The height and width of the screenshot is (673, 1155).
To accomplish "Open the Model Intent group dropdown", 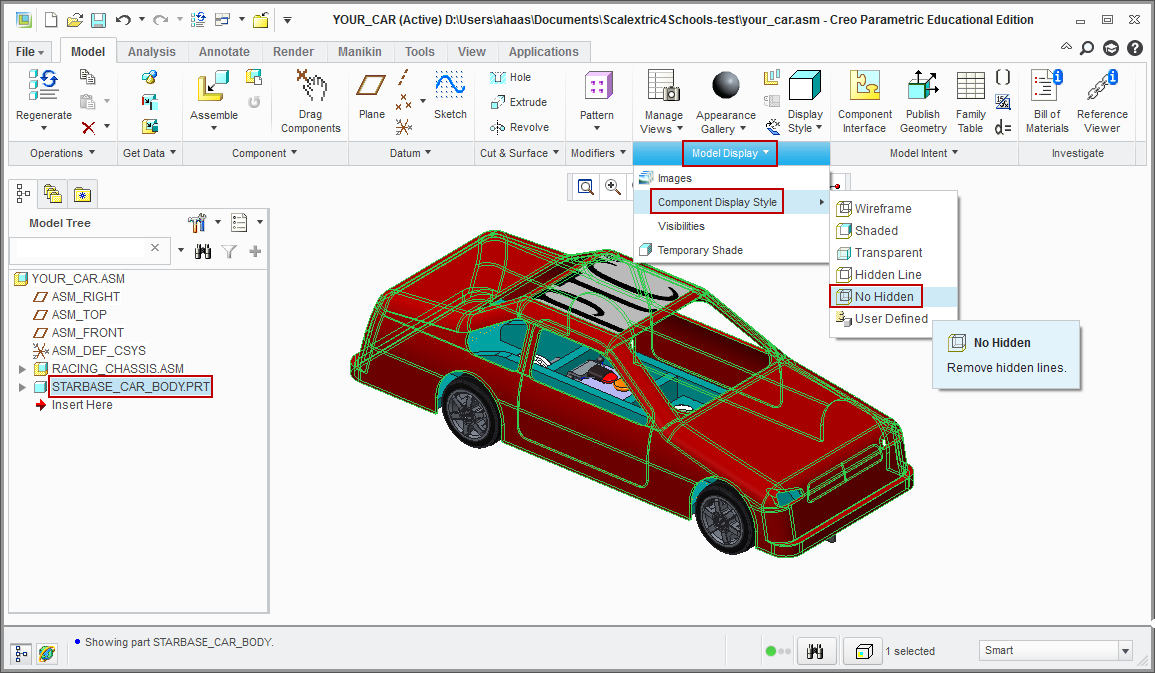I will pos(924,153).
